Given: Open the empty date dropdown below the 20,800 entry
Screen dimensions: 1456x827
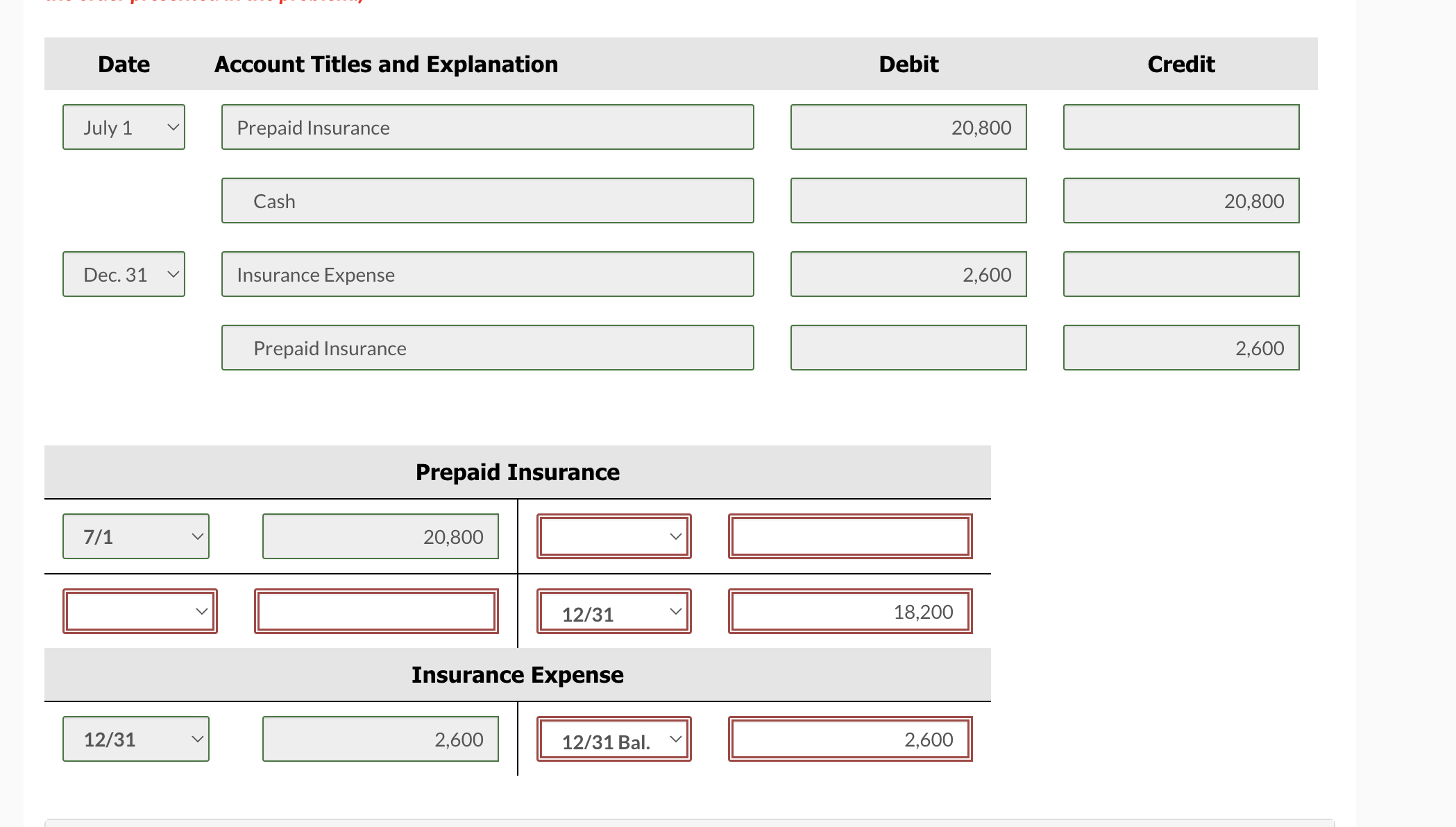Looking at the screenshot, I should pos(139,611).
